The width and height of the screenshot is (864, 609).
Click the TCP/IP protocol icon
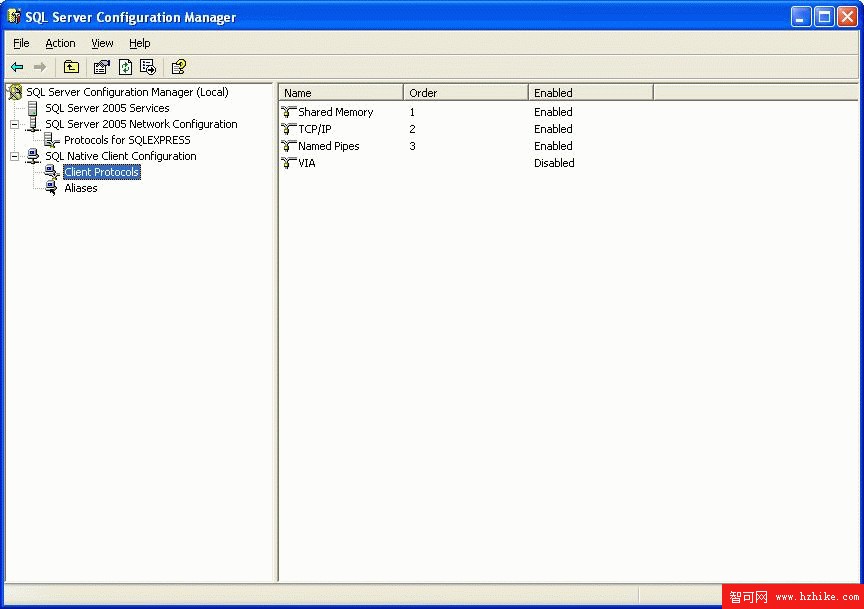[x=288, y=129]
